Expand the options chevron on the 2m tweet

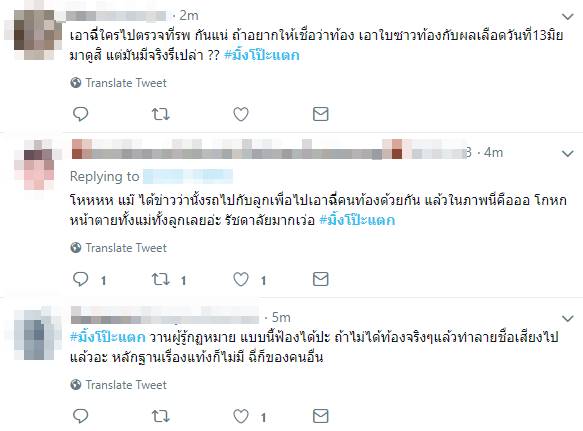[x=567, y=17]
